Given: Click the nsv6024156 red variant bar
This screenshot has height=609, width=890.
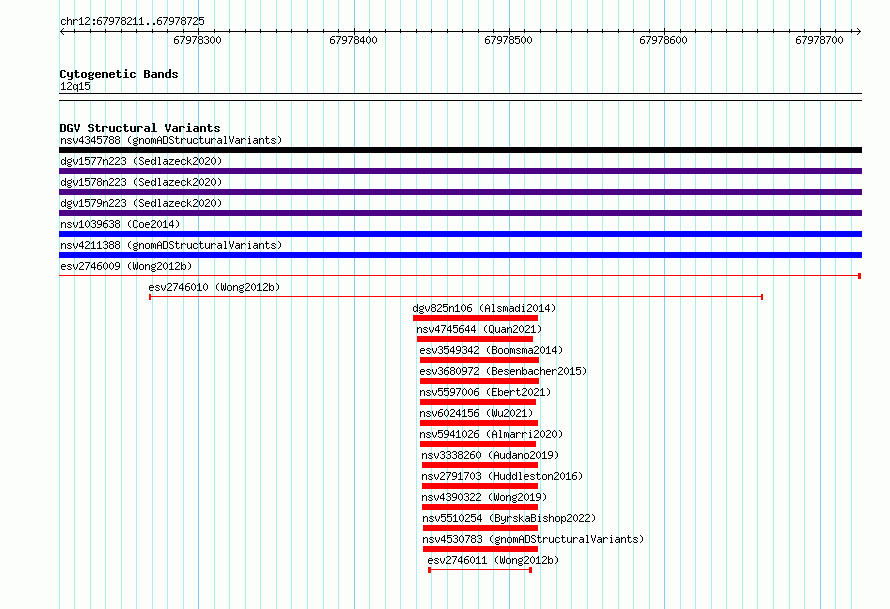Looking at the screenshot, I should pyautogui.click(x=478, y=423).
